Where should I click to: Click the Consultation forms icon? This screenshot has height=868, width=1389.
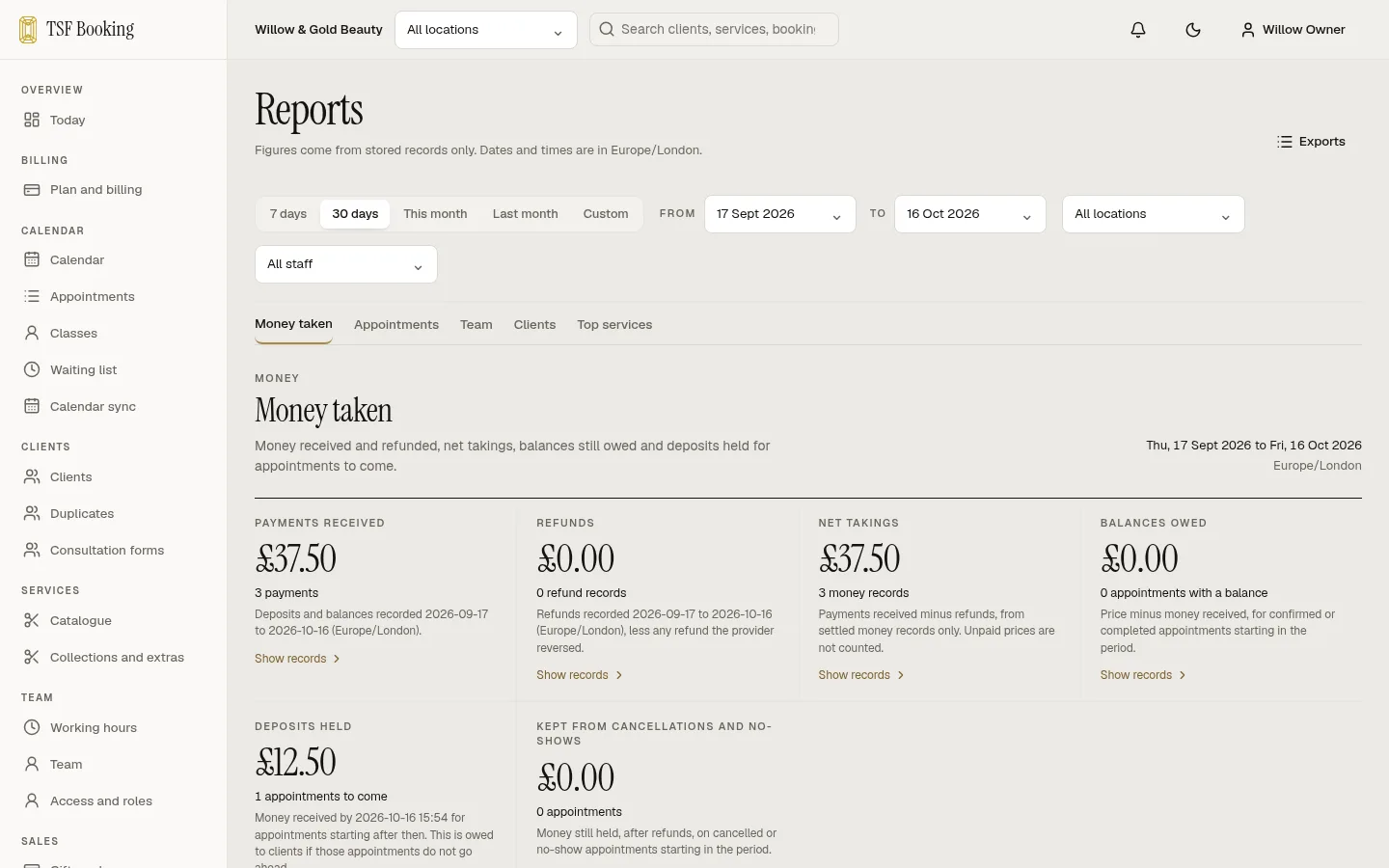32,551
